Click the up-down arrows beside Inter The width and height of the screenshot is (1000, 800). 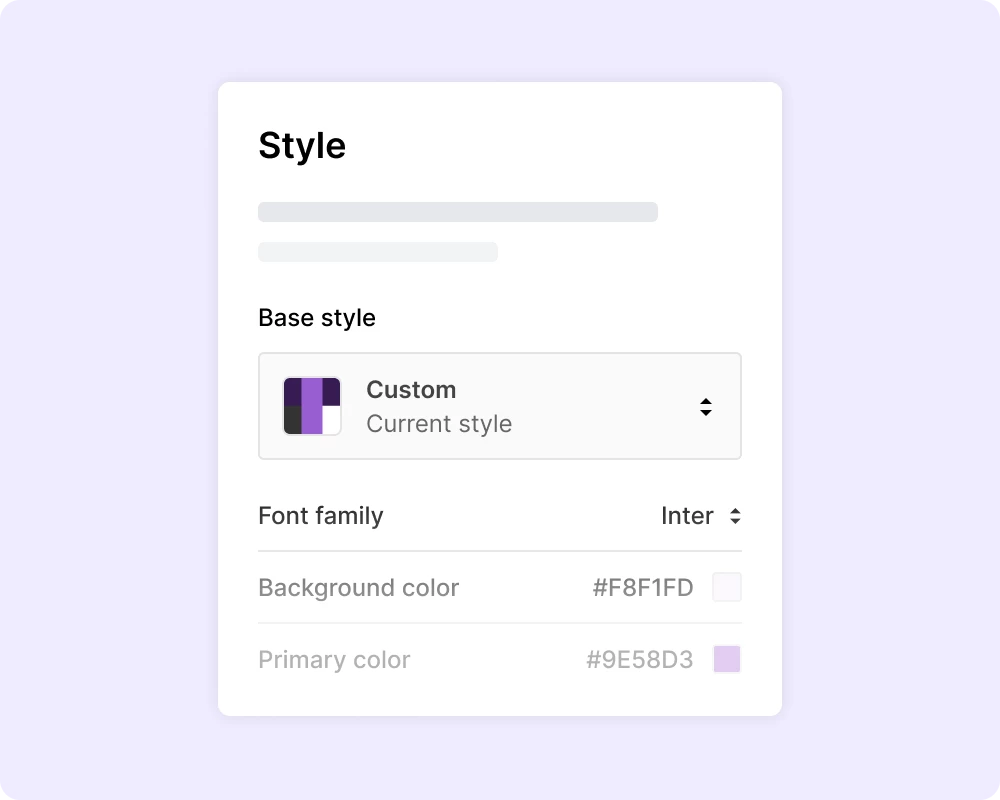[736, 517]
